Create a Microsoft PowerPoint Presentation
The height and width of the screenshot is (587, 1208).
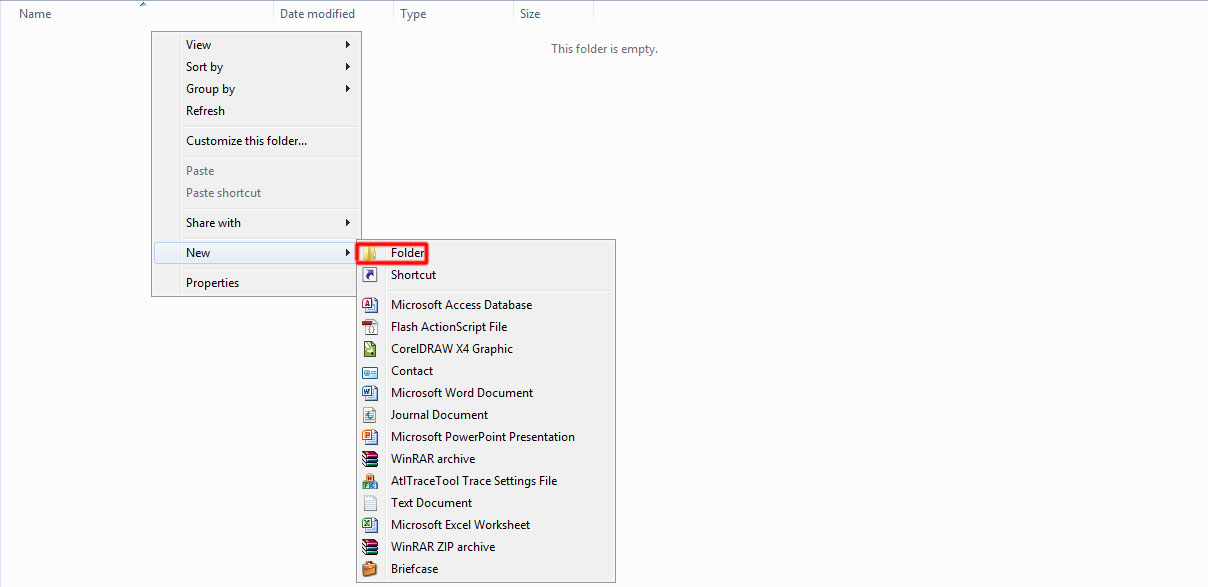point(483,436)
